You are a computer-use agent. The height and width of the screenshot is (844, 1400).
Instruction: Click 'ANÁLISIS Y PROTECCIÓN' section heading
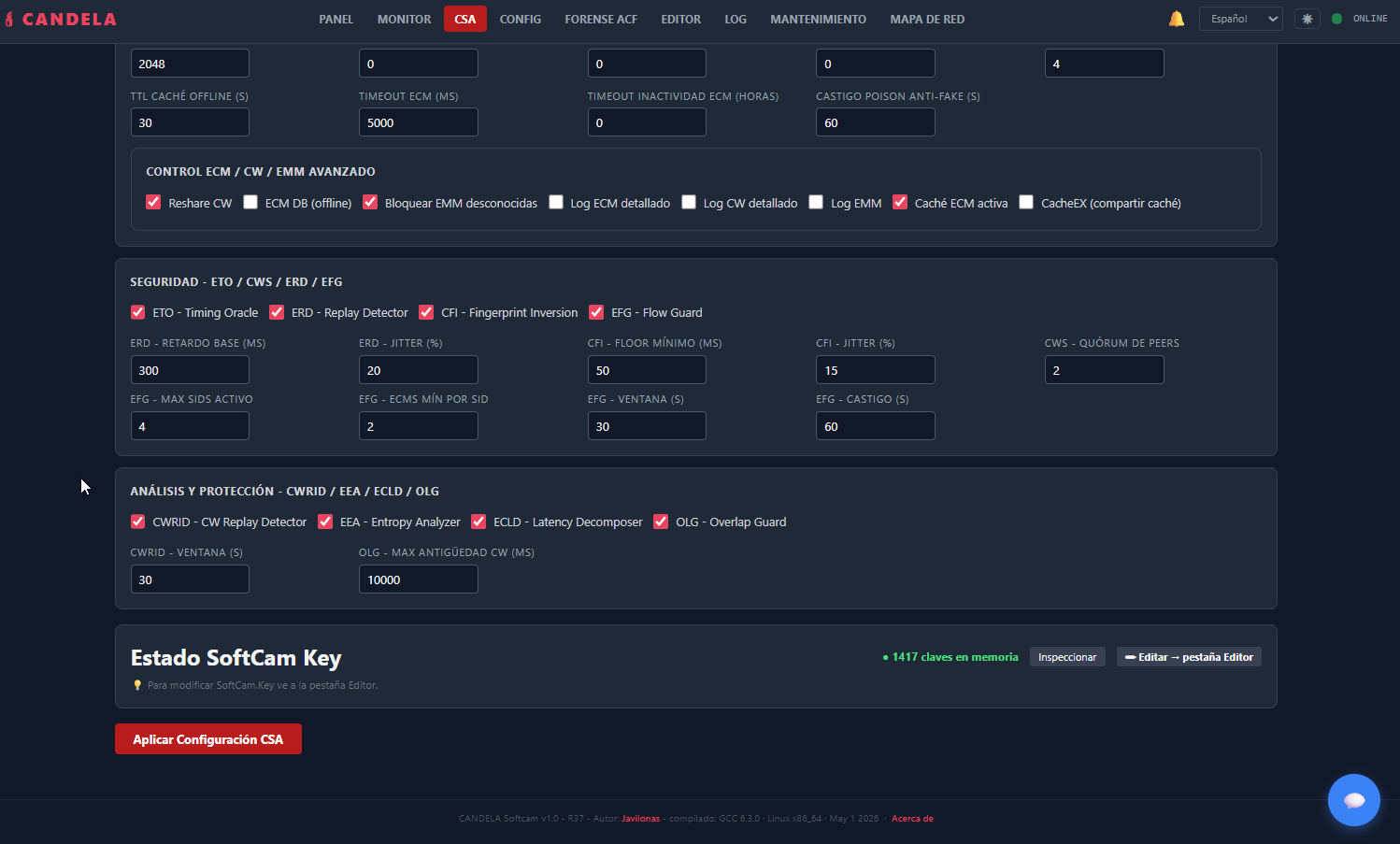click(x=285, y=492)
